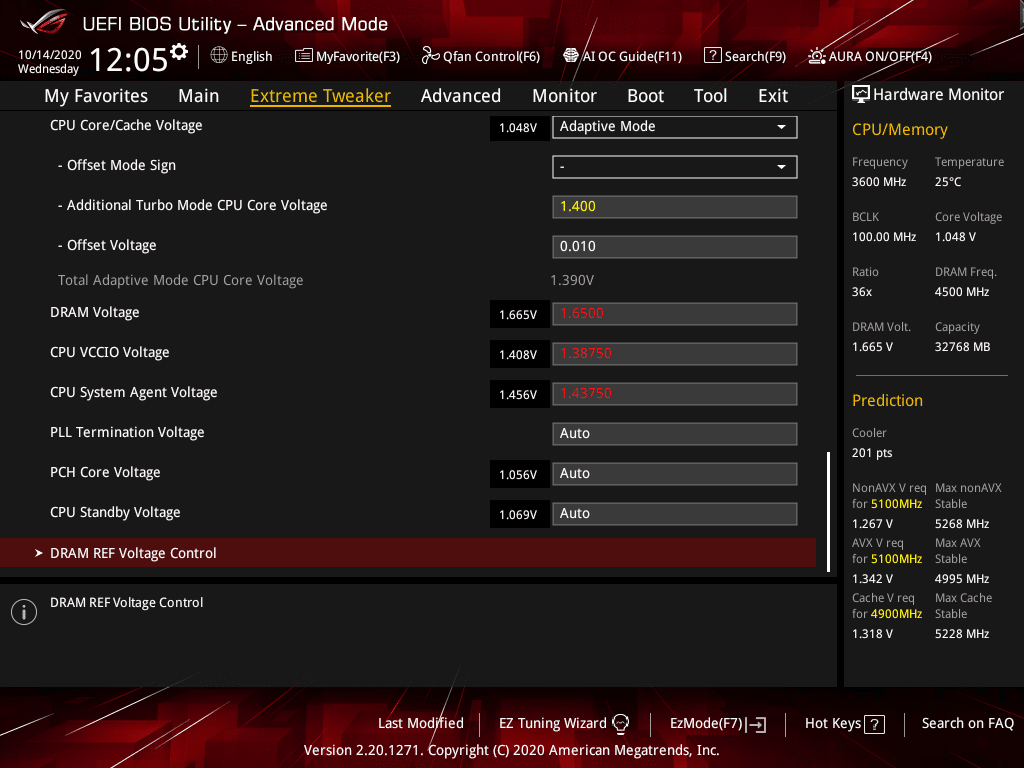Launch AI OC Guide brain icon

click(571, 56)
